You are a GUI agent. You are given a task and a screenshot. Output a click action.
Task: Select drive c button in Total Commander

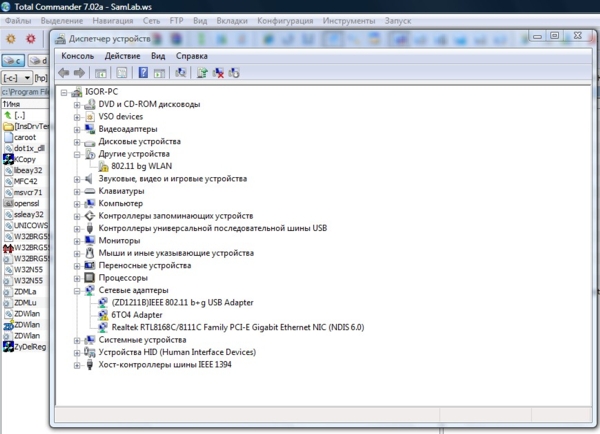coord(13,60)
